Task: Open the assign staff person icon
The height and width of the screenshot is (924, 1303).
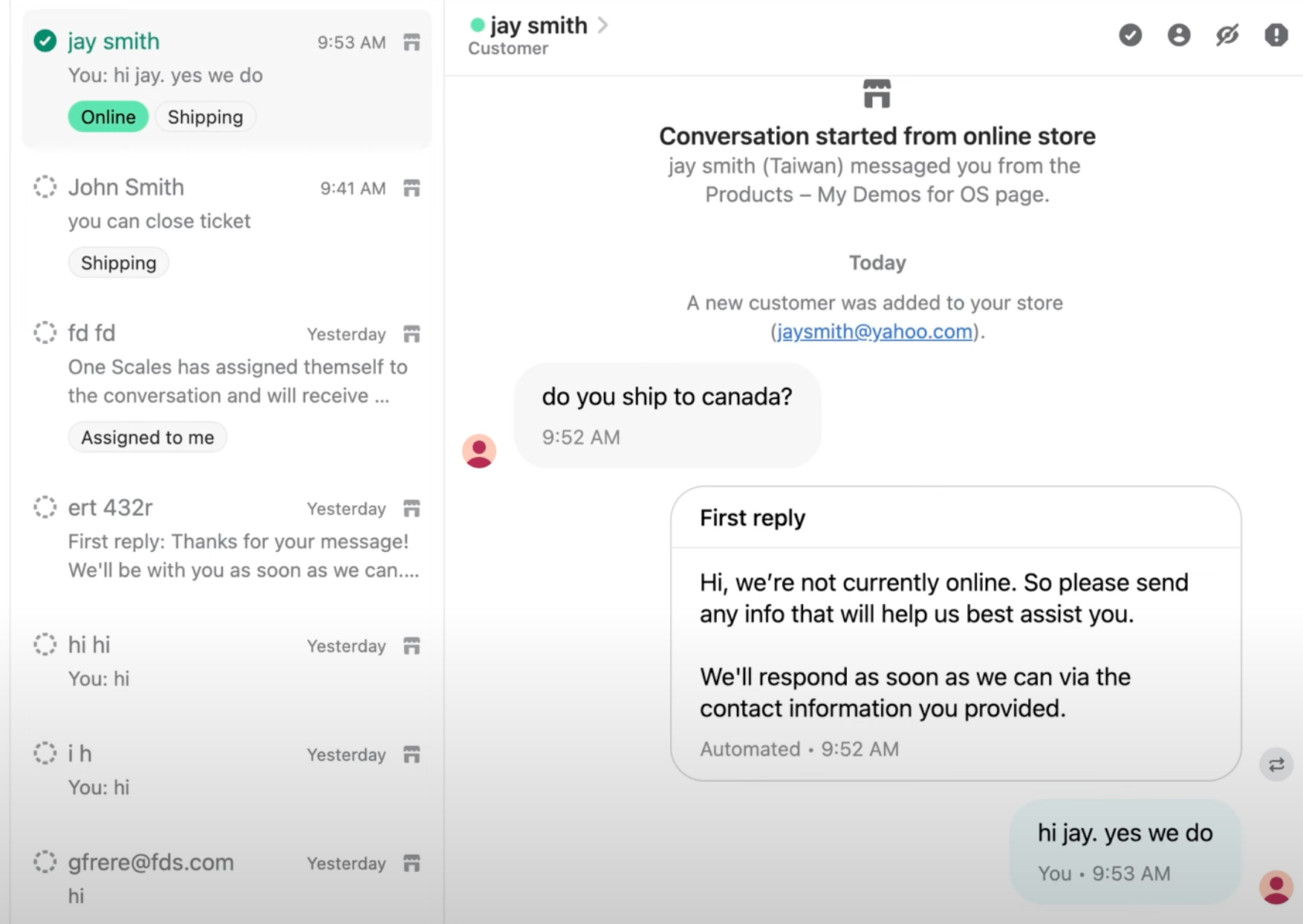Action: [1178, 35]
